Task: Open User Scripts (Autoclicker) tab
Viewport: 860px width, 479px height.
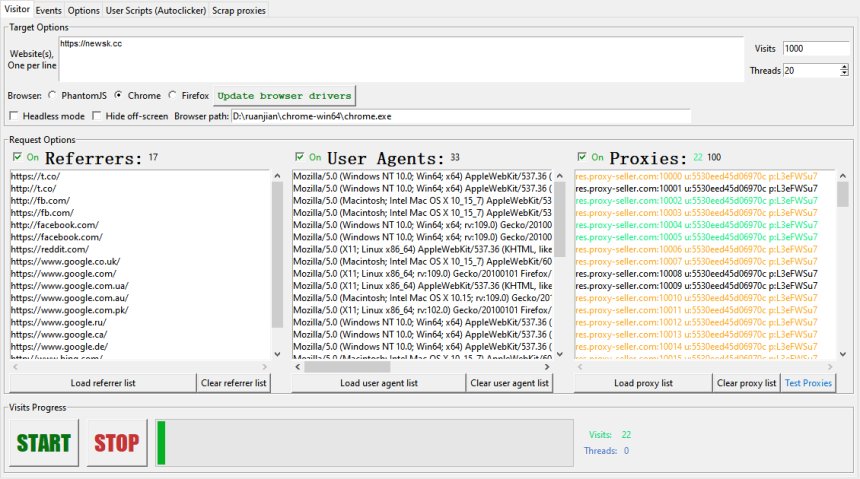Action: pos(155,10)
